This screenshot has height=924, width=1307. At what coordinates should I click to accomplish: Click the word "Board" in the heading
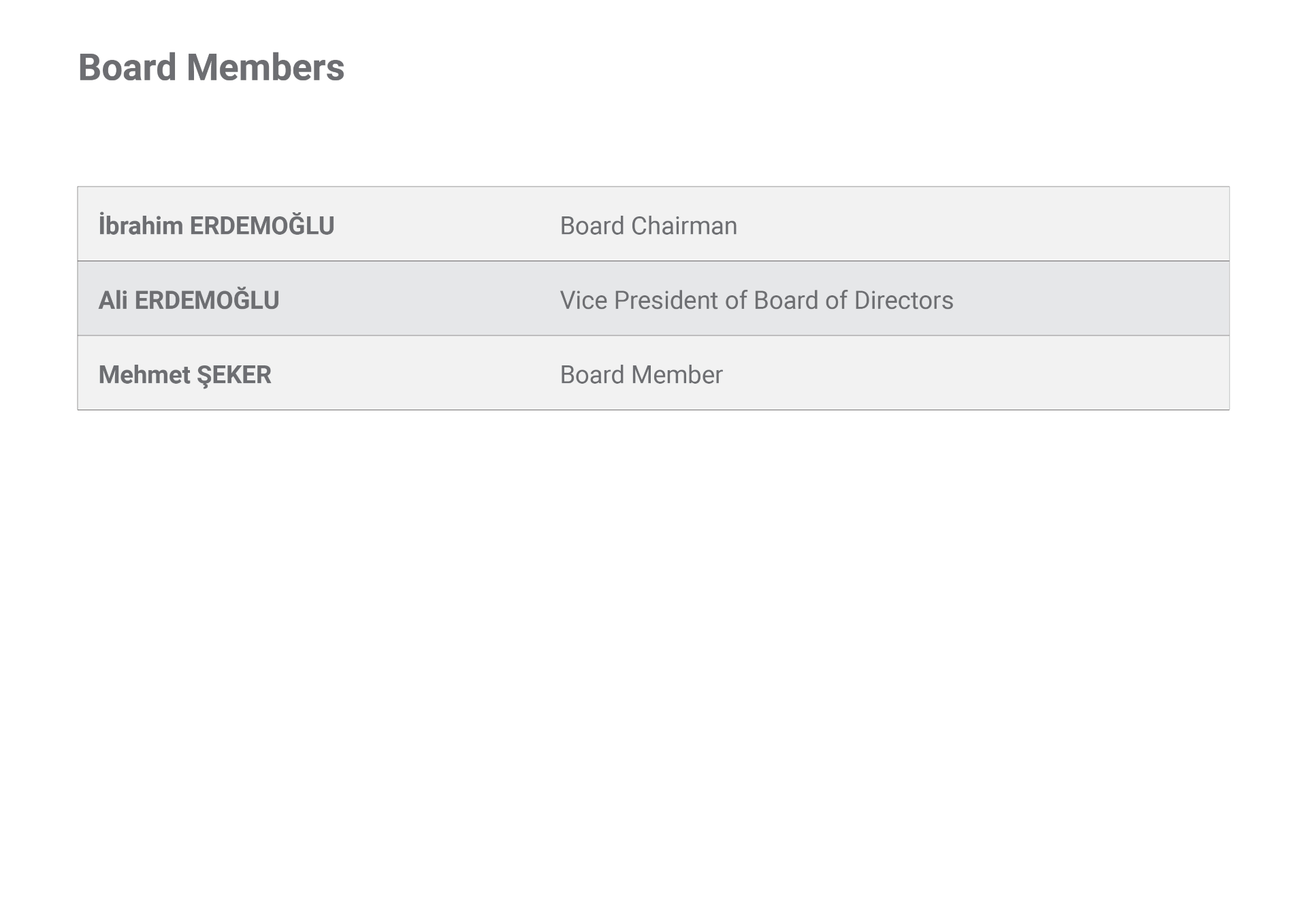tap(128, 67)
